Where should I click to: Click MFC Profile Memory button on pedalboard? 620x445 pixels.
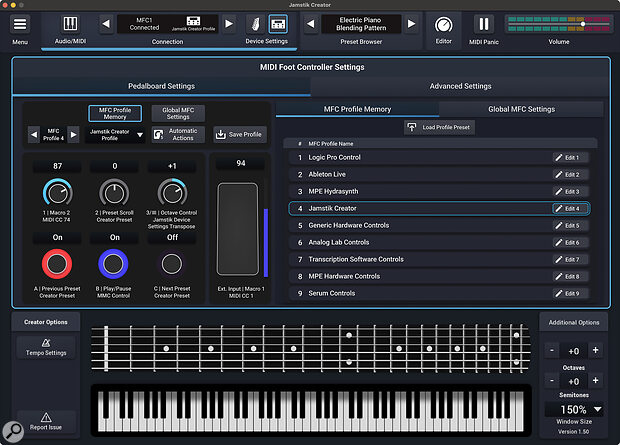pos(115,114)
